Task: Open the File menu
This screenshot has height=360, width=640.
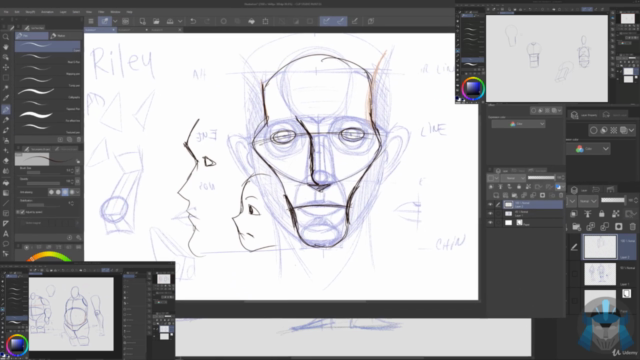Action: [6, 12]
